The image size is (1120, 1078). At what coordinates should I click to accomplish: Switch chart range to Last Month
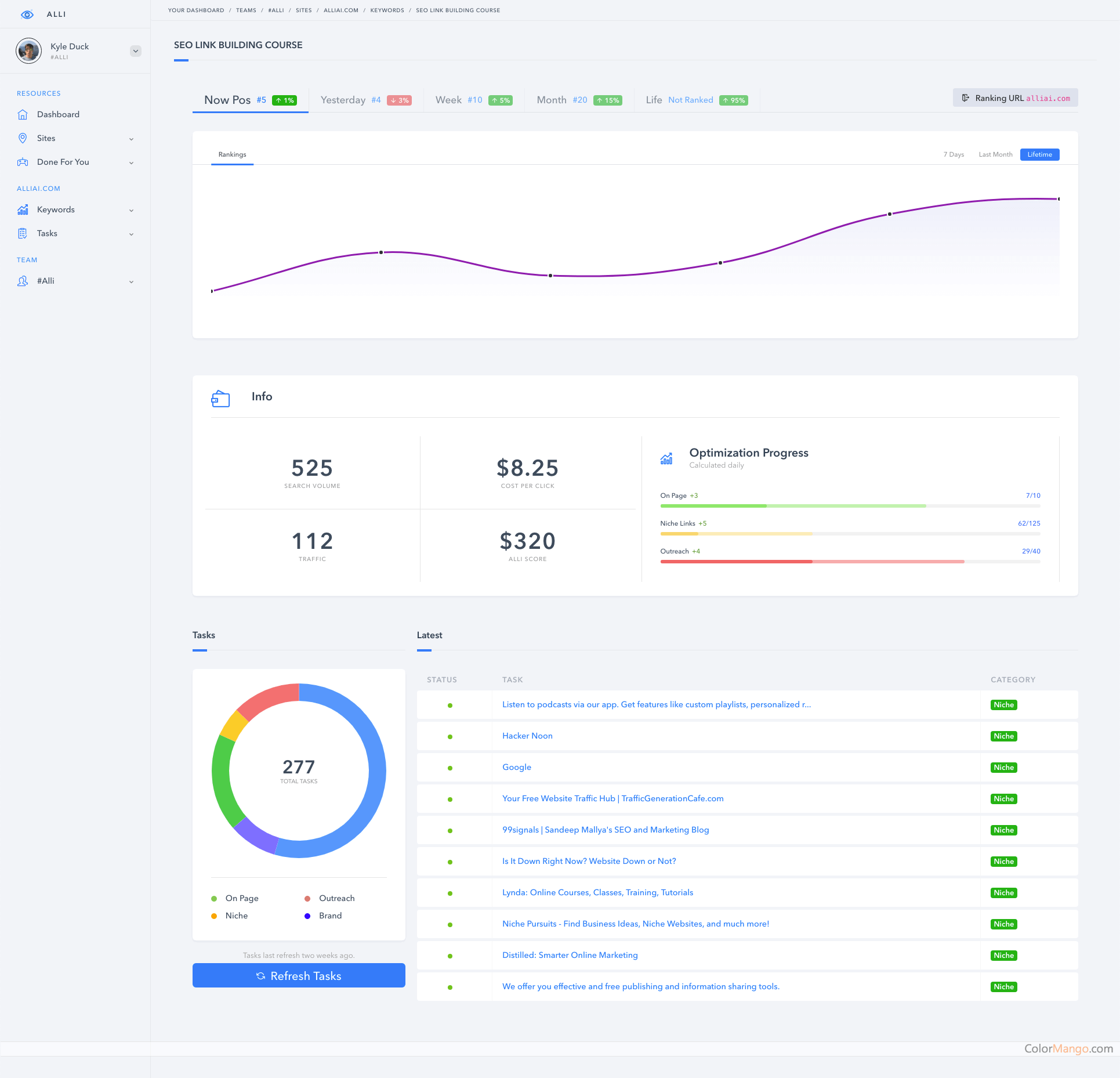pyautogui.click(x=995, y=154)
